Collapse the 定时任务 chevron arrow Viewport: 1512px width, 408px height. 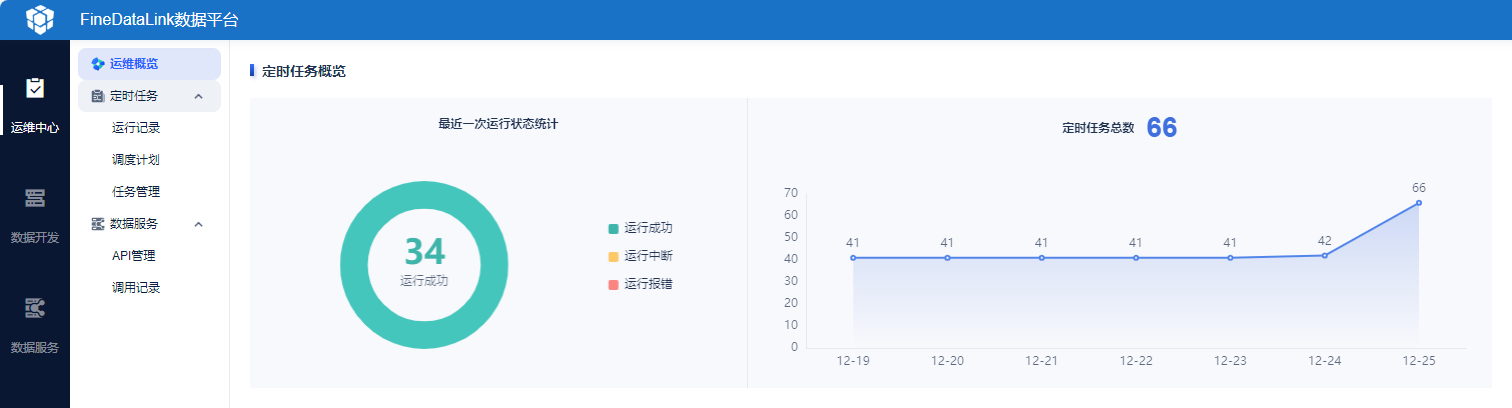point(198,96)
